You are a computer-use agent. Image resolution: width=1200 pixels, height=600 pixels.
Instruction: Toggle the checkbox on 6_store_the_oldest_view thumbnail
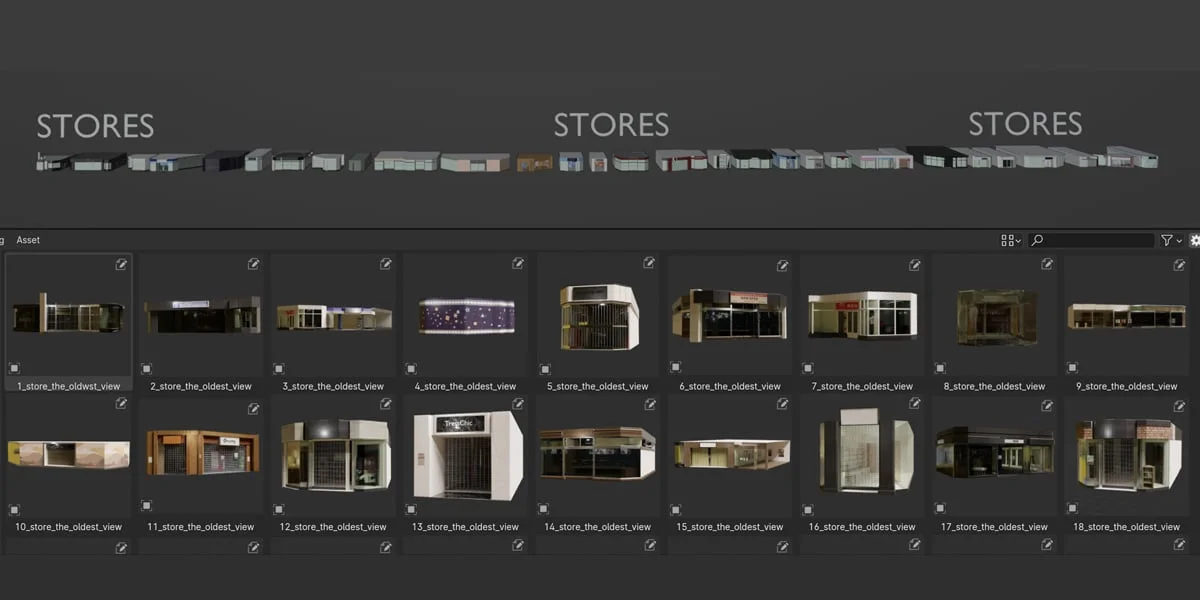673,368
